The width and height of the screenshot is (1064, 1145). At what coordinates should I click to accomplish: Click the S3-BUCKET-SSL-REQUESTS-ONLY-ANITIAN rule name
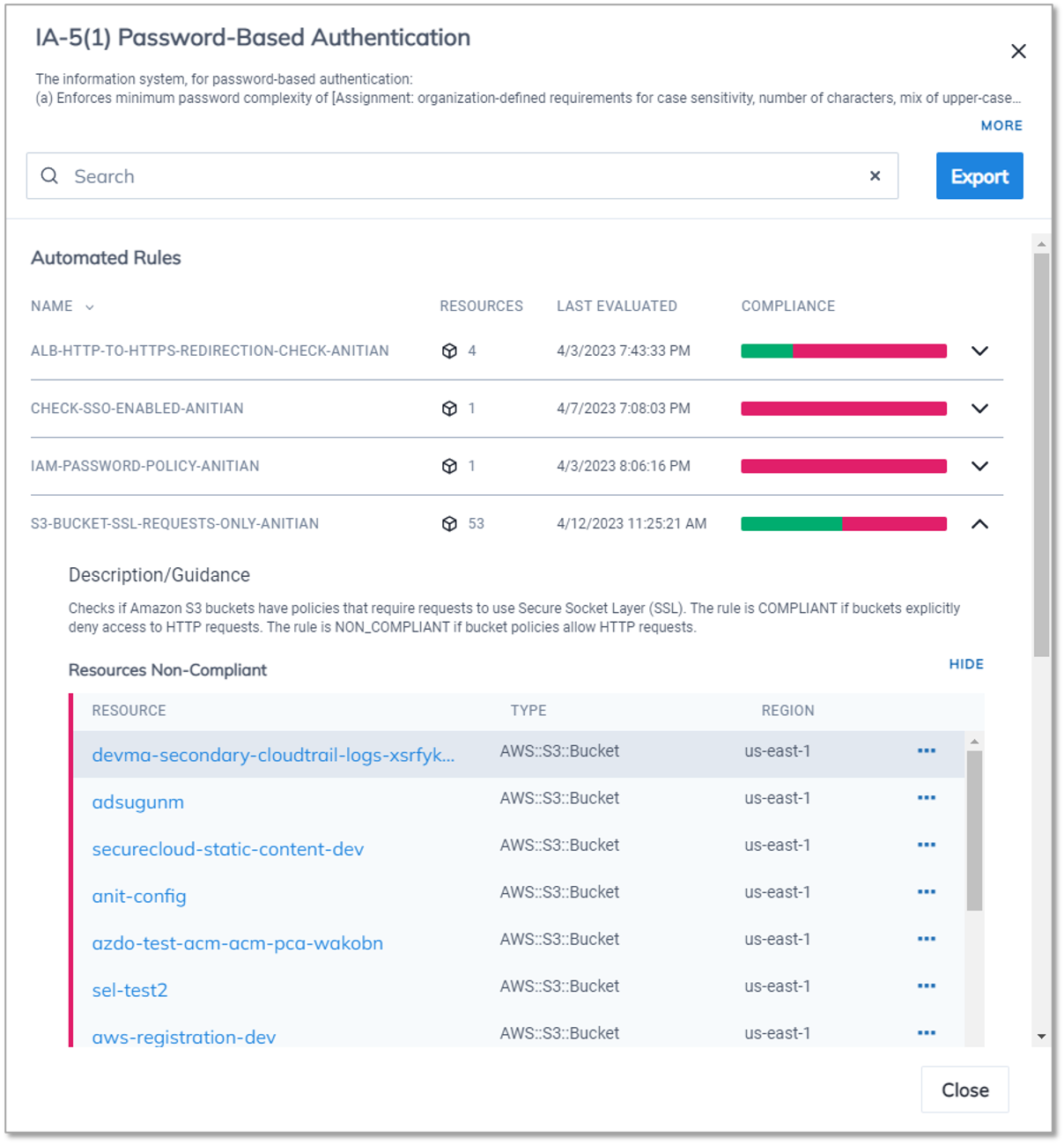[x=174, y=524]
